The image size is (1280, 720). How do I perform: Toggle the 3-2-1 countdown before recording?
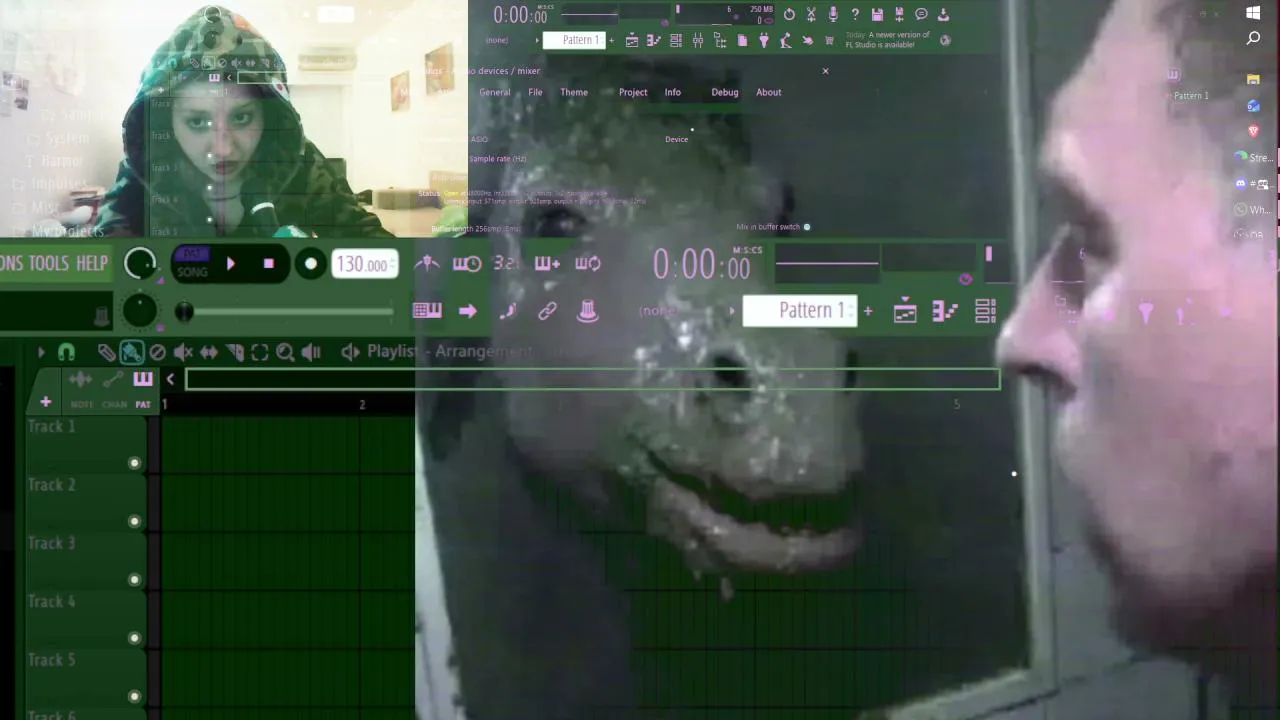(x=506, y=264)
